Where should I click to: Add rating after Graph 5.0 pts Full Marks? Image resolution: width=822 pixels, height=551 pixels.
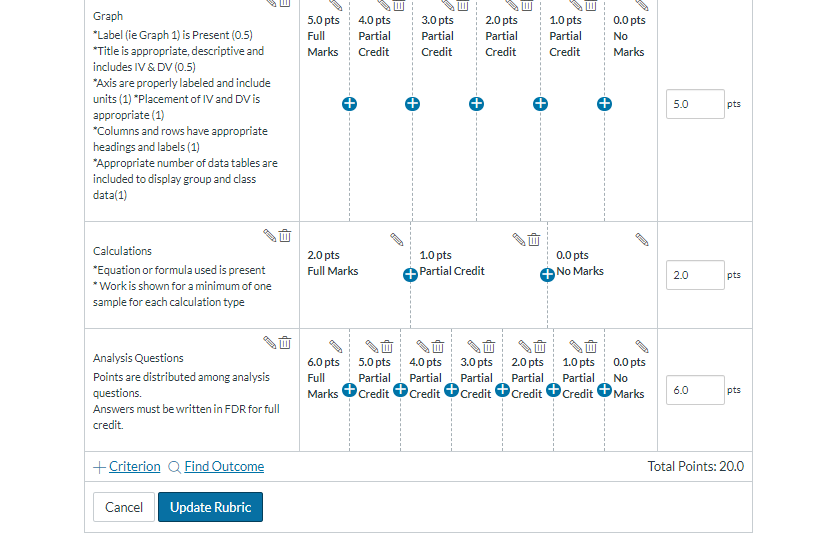(349, 103)
